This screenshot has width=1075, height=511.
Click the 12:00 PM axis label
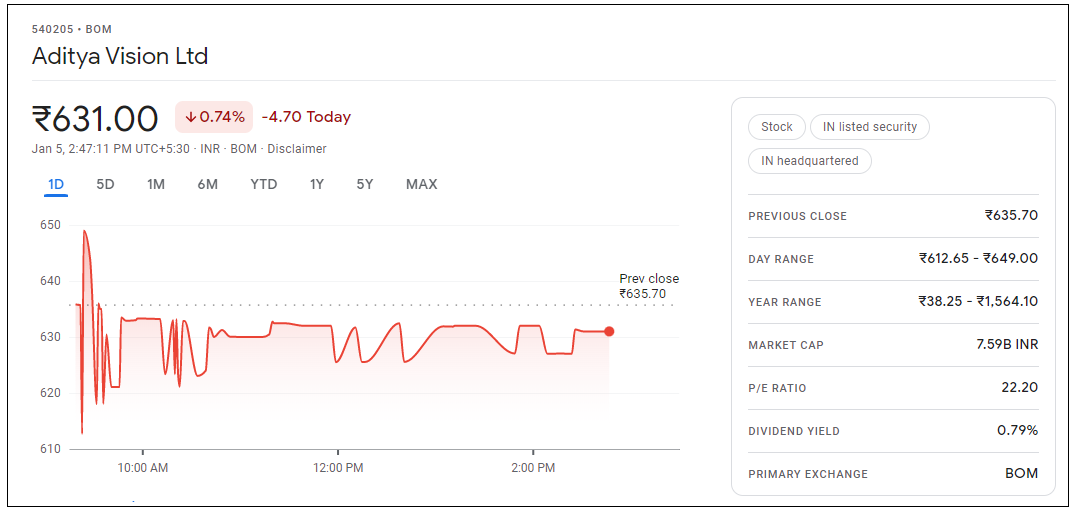point(337,468)
